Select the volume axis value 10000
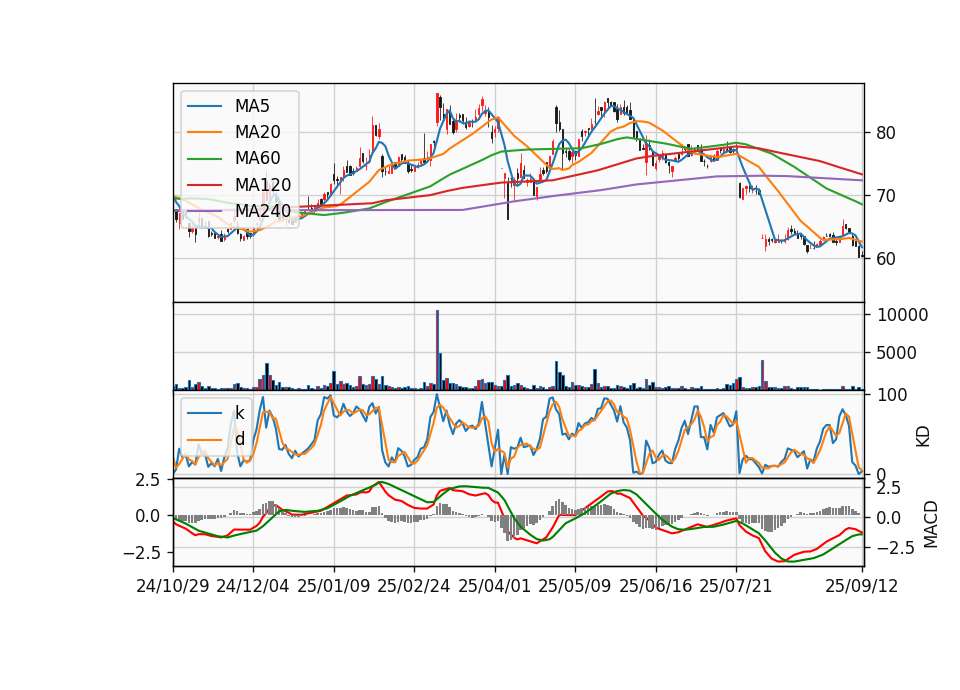The image size is (960, 690). (x=902, y=315)
